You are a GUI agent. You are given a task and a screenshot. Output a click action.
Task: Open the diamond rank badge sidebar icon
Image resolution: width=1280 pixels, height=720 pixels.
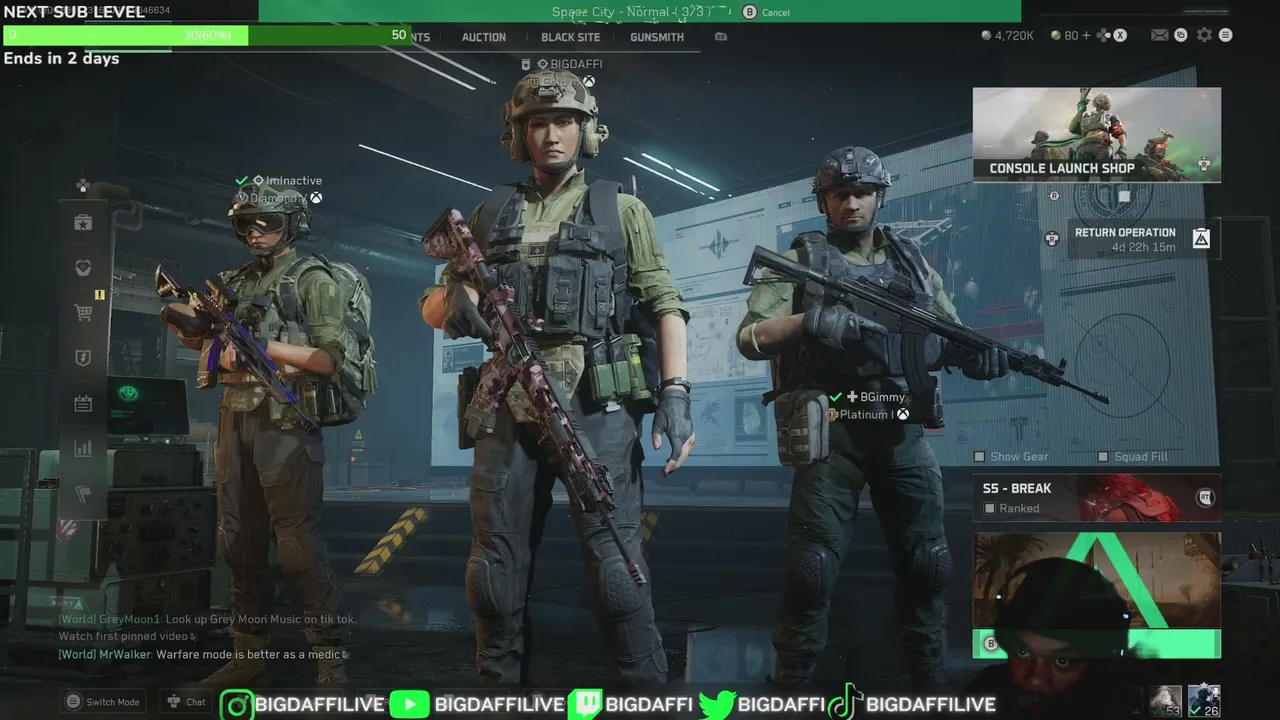pyautogui.click(x=83, y=268)
